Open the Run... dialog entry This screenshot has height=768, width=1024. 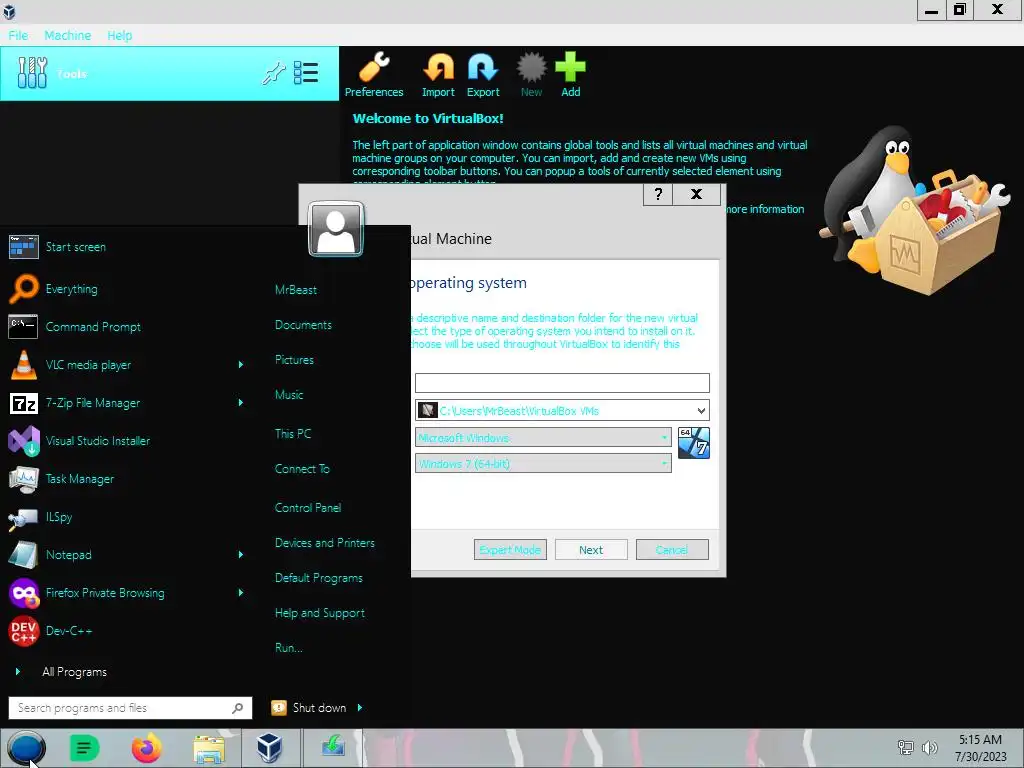[x=288, y=648]
